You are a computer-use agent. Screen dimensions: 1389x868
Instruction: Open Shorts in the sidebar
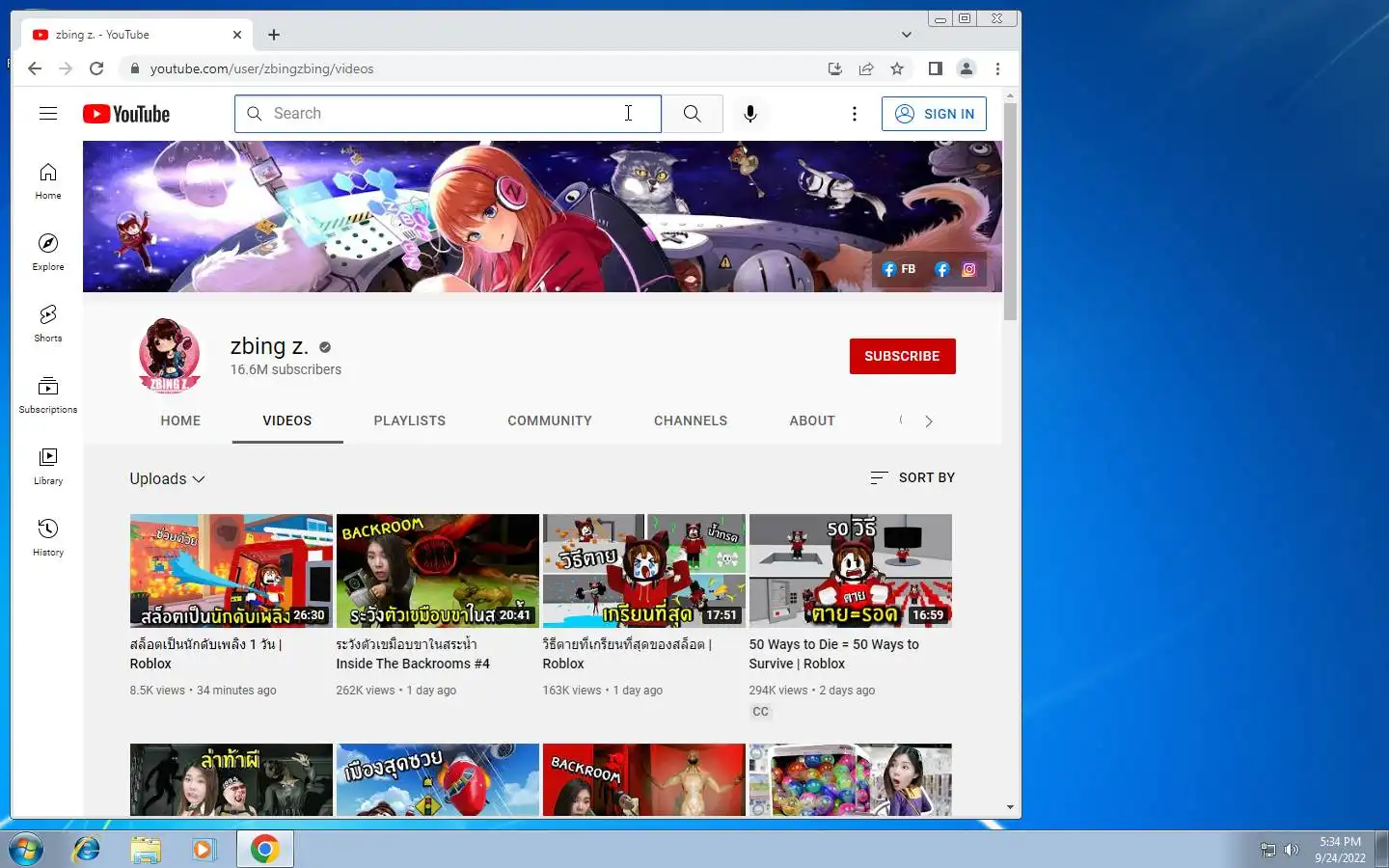tap(48, 324)
